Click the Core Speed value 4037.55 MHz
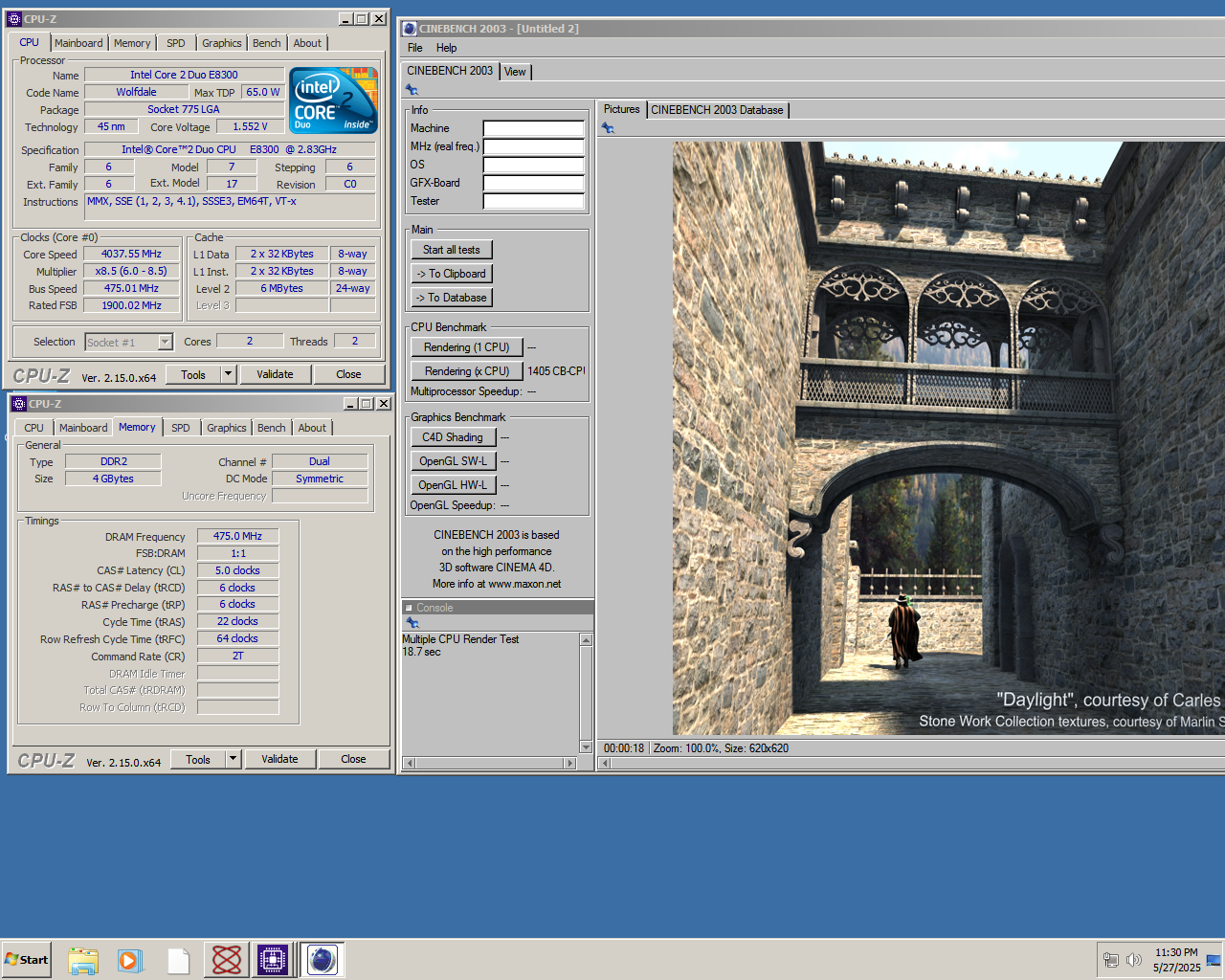Image resolution: width=1225 pixels, height=980 pixels. click(x=131, y=254)
